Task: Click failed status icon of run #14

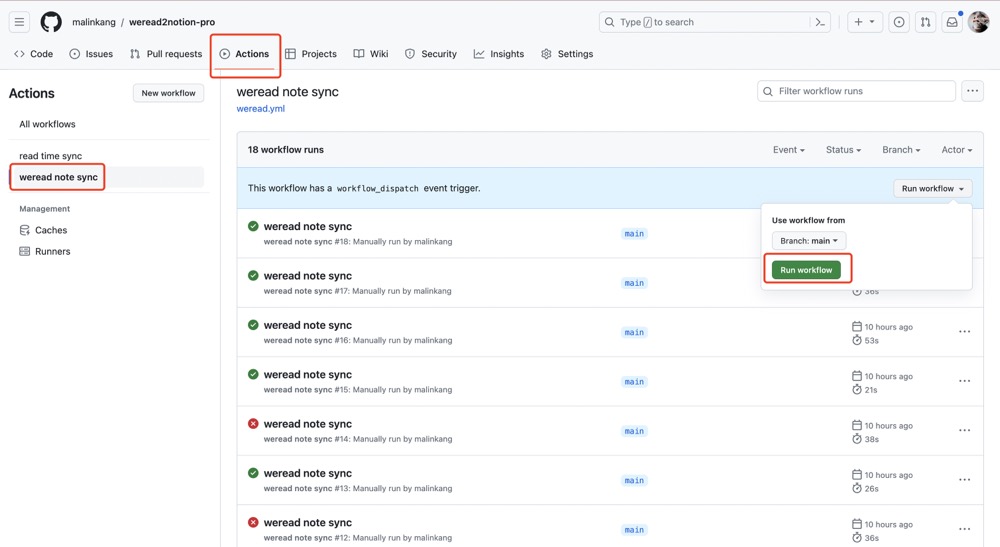Action: click(x=253, y=423)
